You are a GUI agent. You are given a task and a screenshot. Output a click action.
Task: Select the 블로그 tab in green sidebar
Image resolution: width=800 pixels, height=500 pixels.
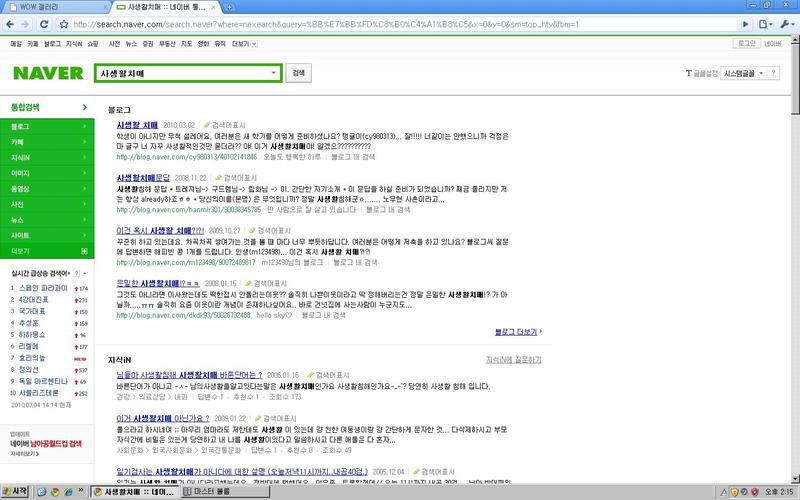click(x=47, y=126)
